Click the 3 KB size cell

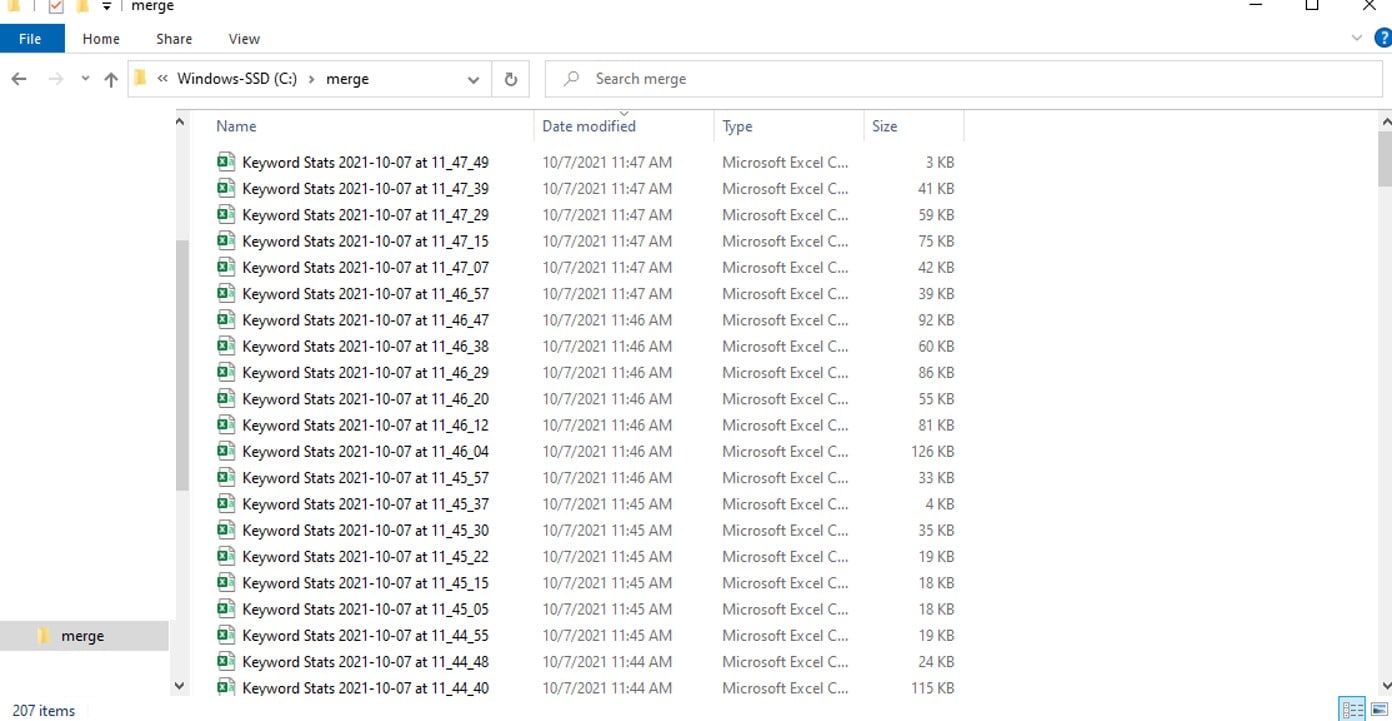[x=939, y=162]
